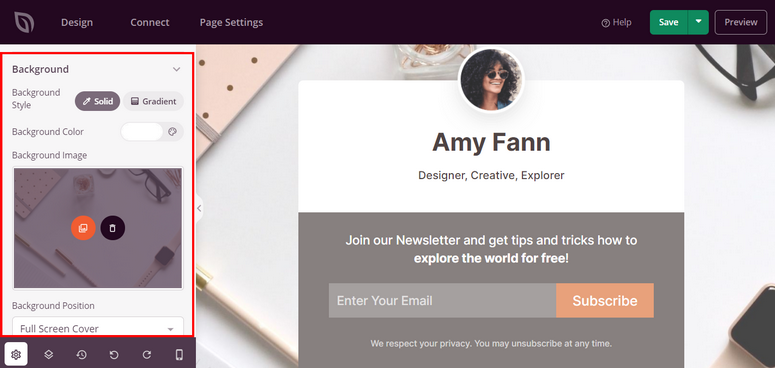Click the Preview button
The height and width of the screenshot is (368, 775).
(740, 22)
